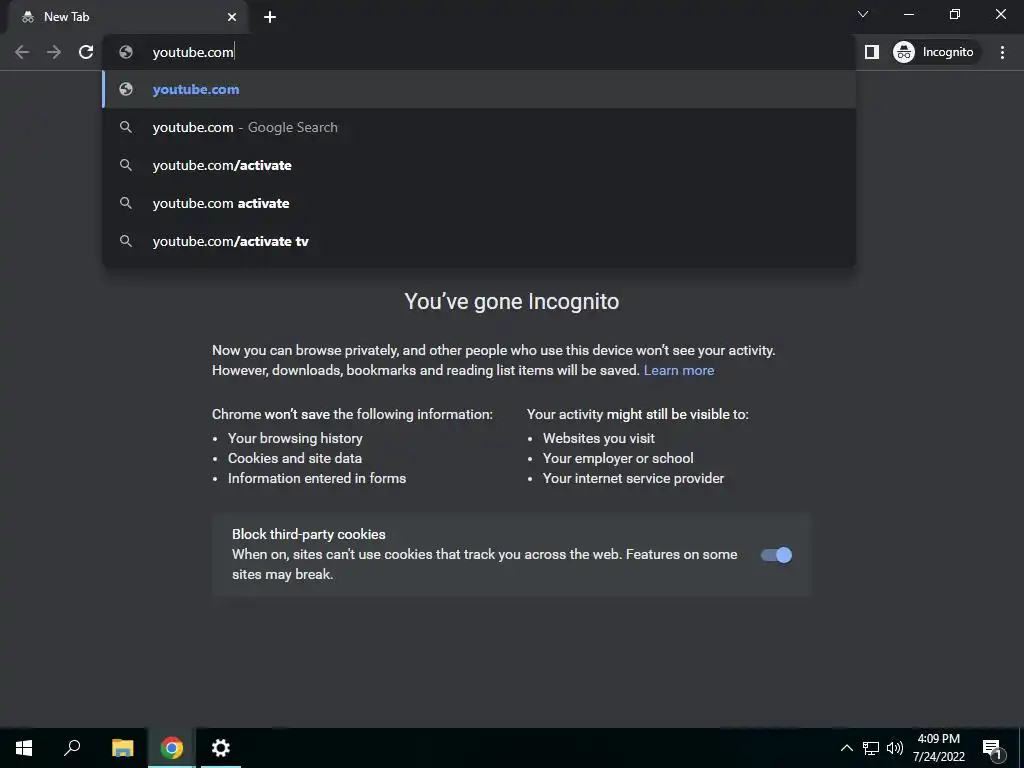This screenshot has height=768, width=1024.
Task: Open a new tab with the plus button
Action: 270,17
